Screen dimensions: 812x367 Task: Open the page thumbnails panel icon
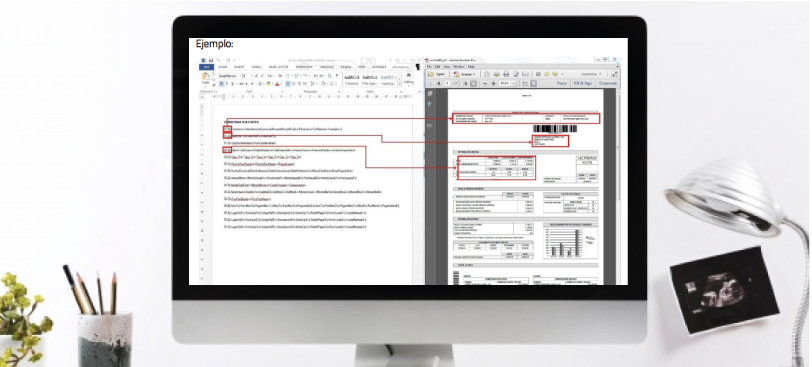click(430, 94)
